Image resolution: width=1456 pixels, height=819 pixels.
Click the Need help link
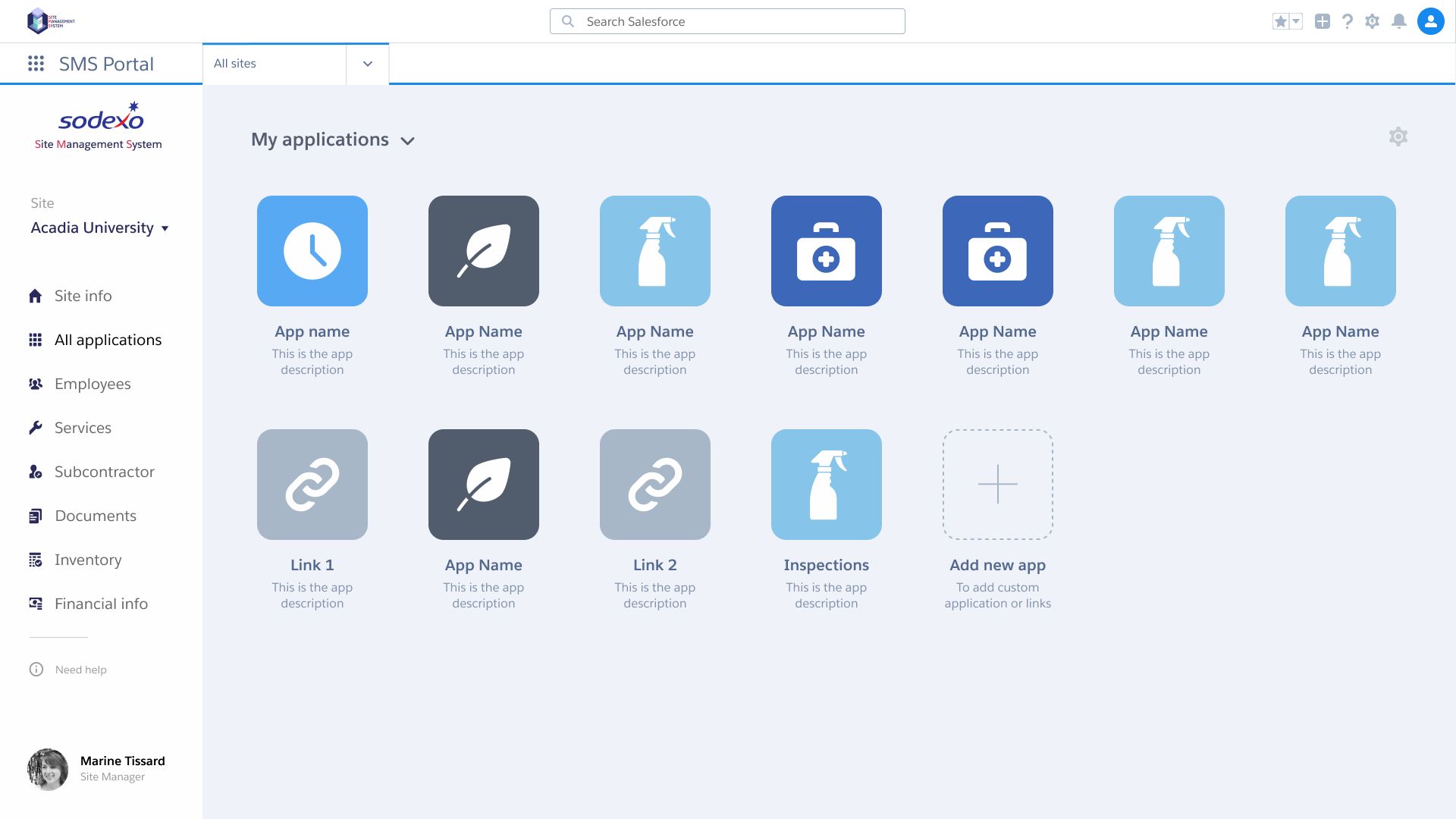click(x=68, y=670)
